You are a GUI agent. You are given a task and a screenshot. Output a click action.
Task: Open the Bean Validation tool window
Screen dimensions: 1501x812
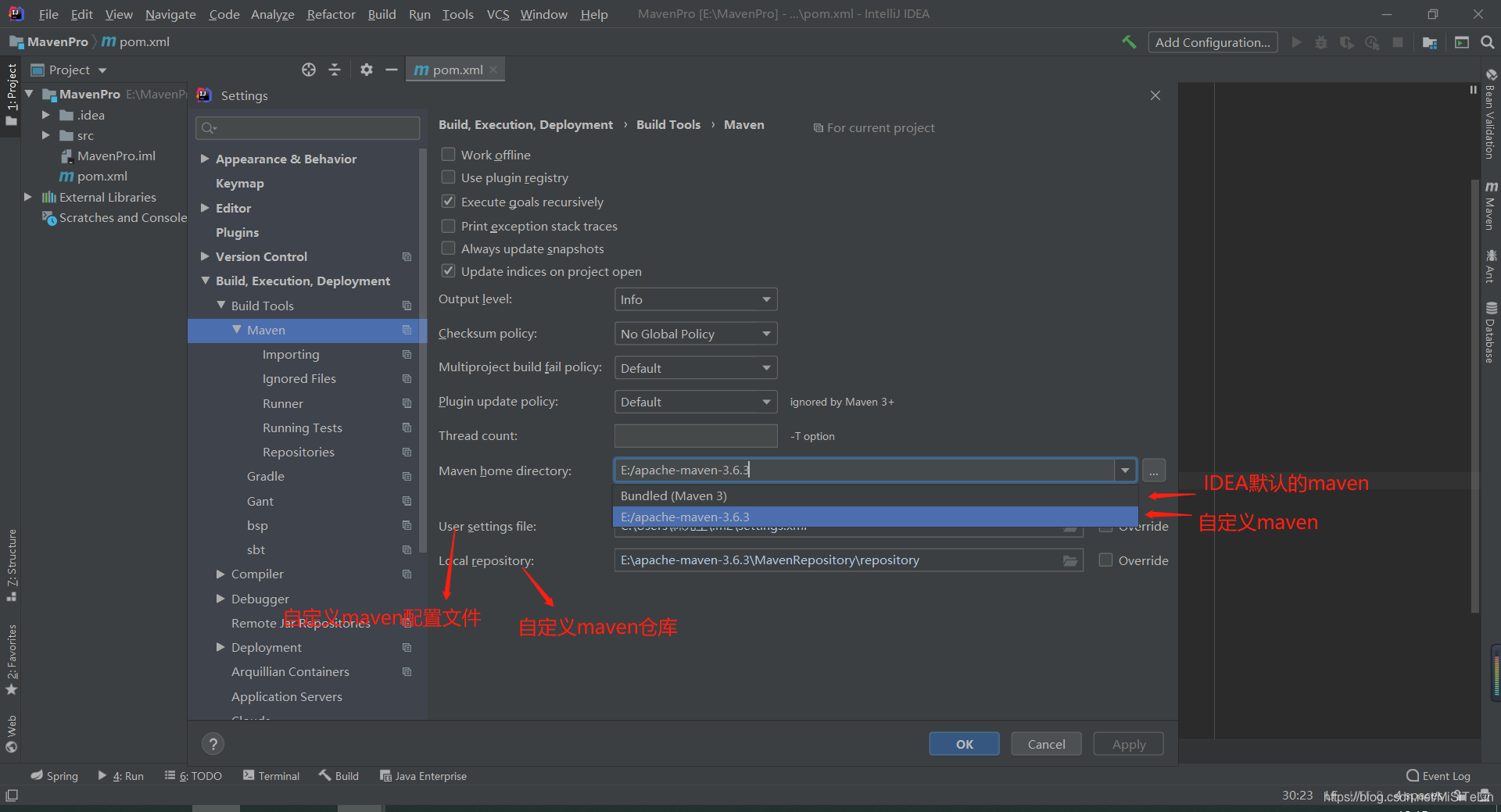coord(1491,114)
